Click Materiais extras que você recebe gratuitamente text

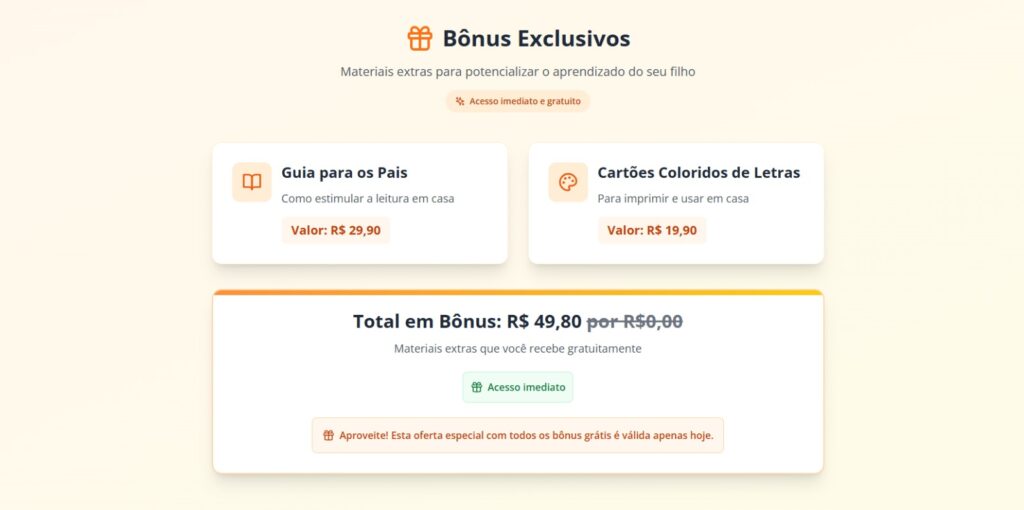[x=518, y=349]
